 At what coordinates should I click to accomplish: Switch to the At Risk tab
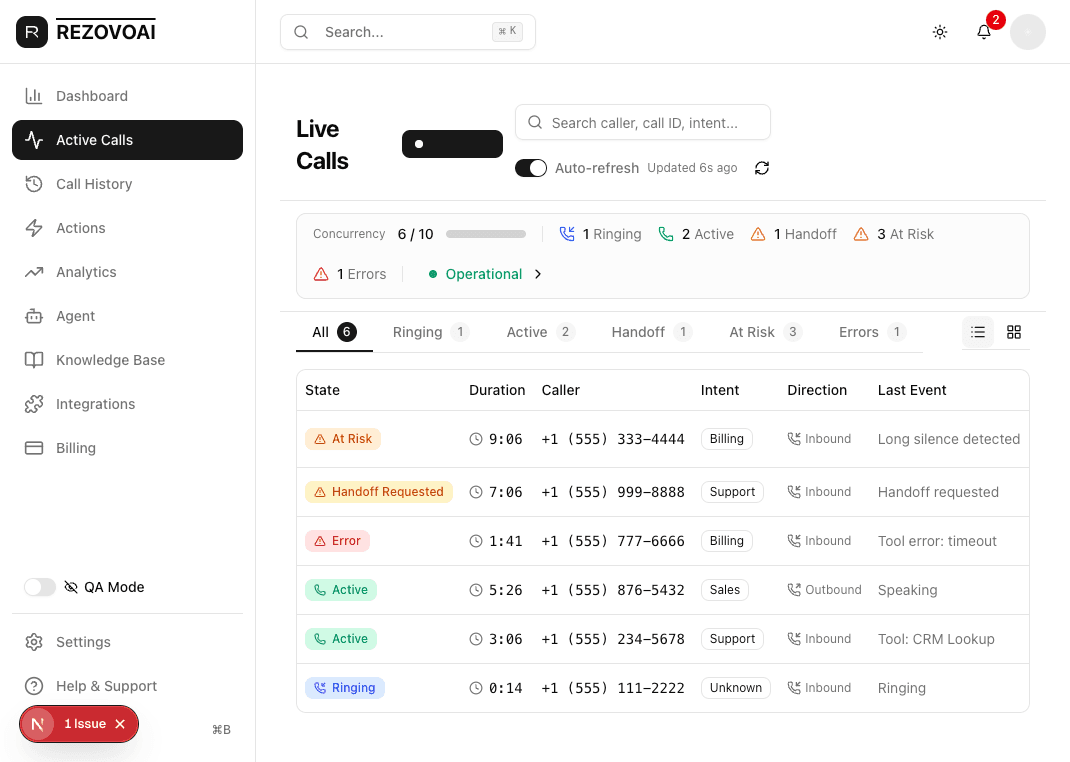point(757,331)
